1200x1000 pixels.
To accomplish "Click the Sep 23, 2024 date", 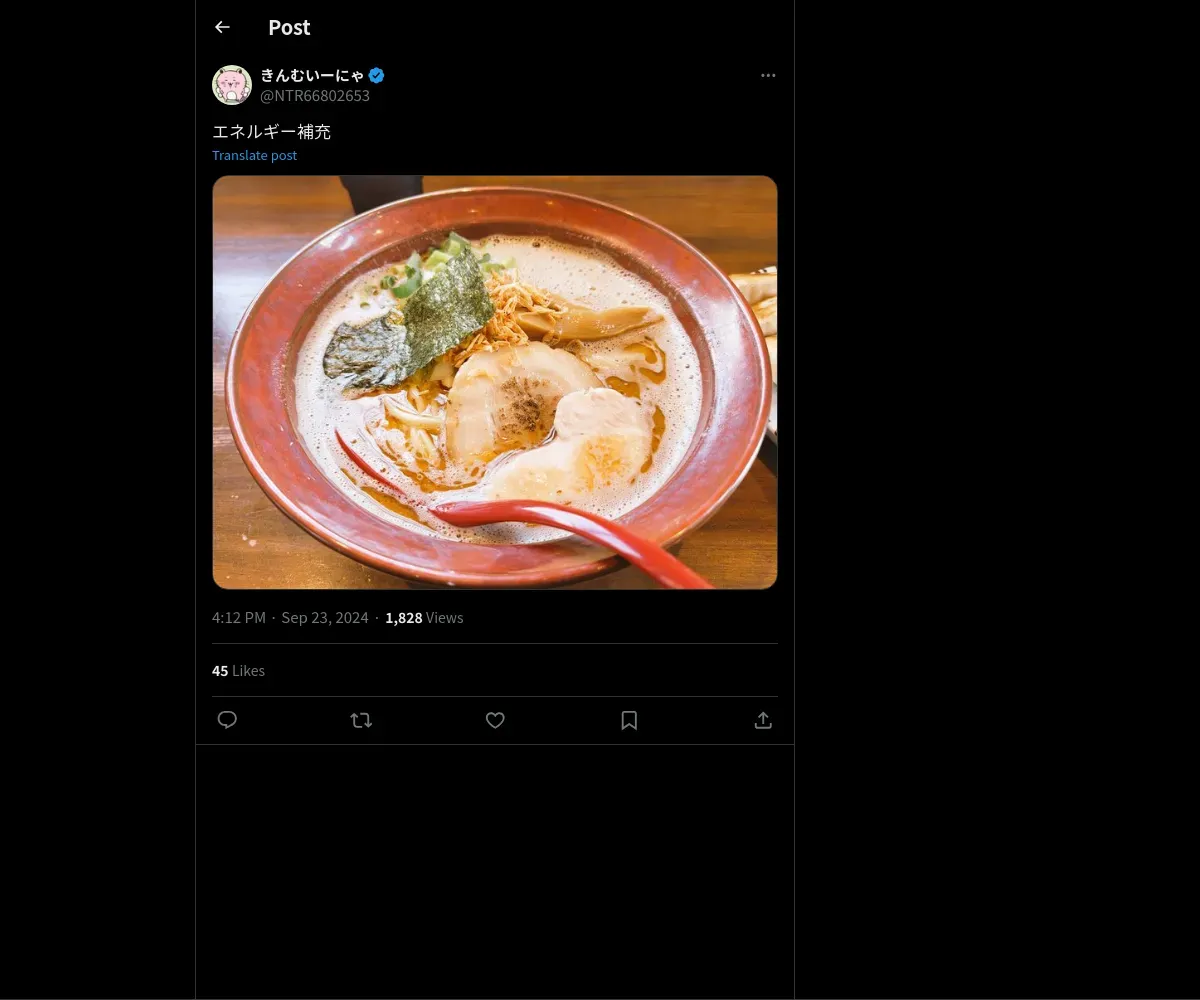I will pyautogui.click(x=325, y=618).
